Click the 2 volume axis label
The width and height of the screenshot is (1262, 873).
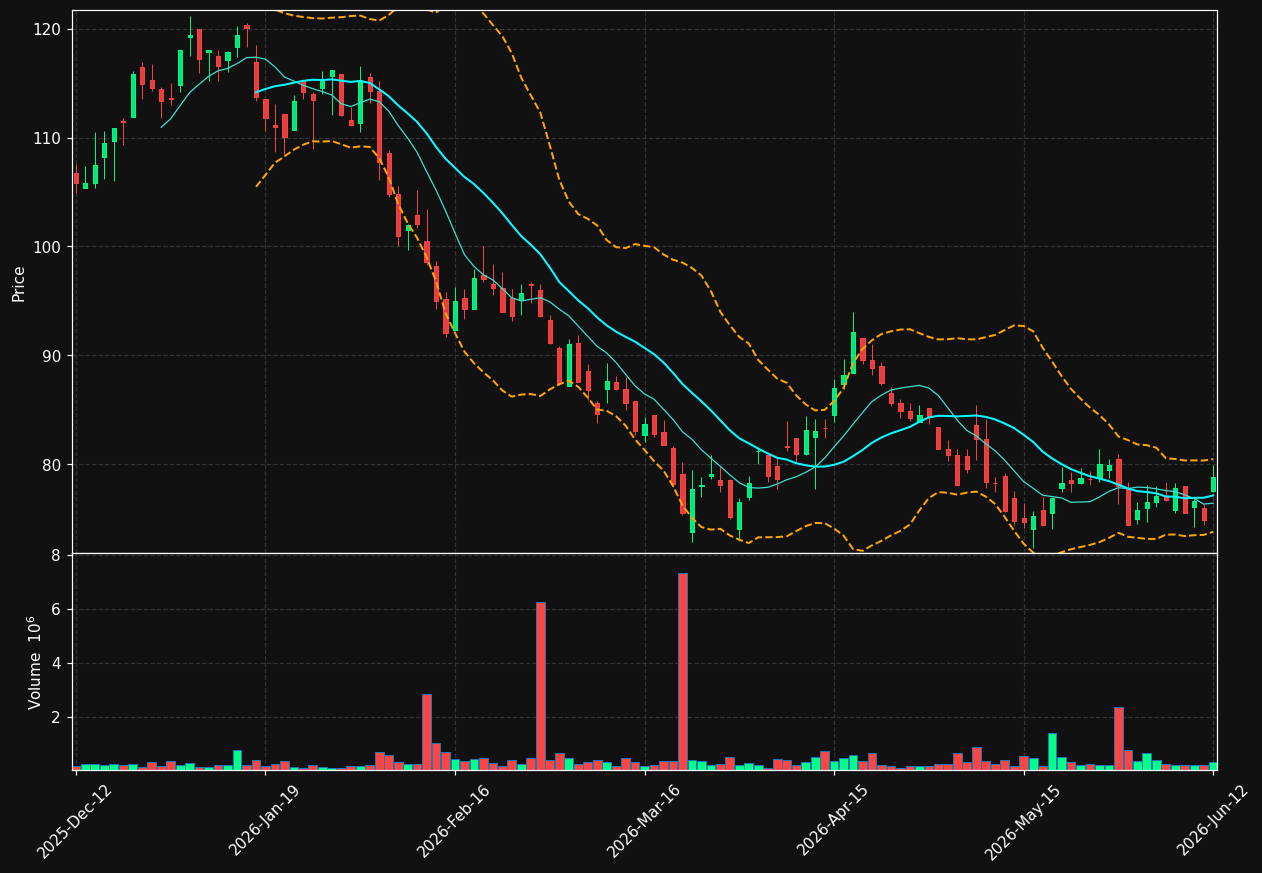pyautogui.click(x=57, y=718)
